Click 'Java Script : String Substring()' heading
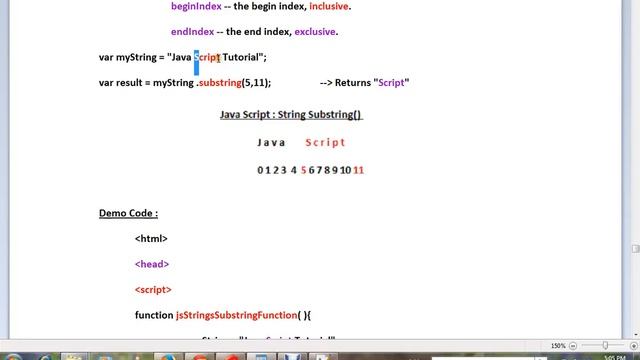Image resolution: width=640 pixels, height=360 pixels. tap(291, 115)
